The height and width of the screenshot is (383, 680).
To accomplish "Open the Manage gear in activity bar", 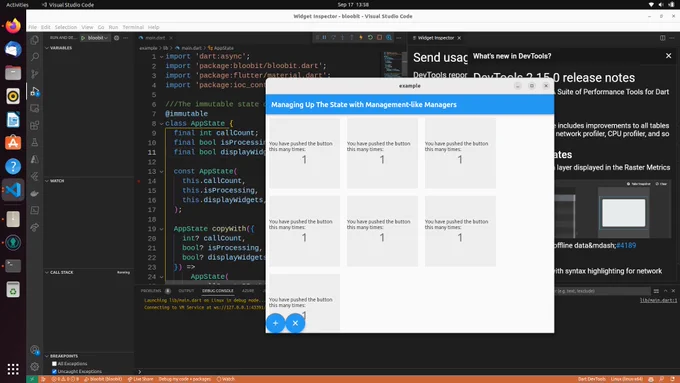I will 35,367.
